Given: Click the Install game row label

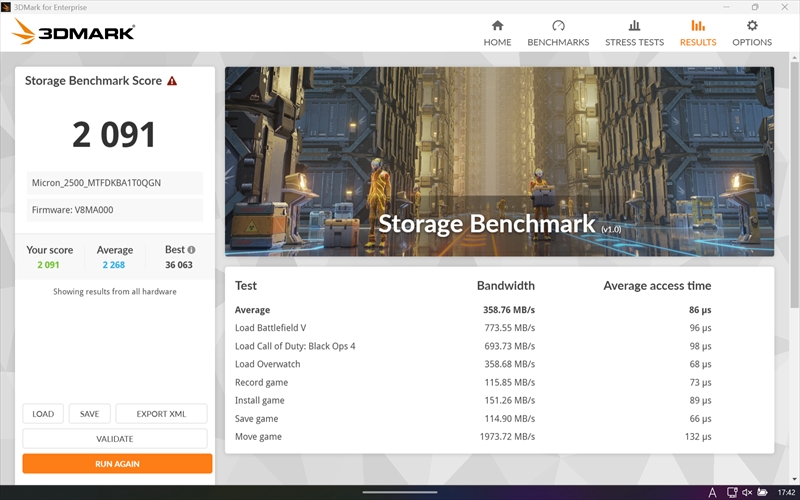Looking at the screenshot, I should click(260, 401).
